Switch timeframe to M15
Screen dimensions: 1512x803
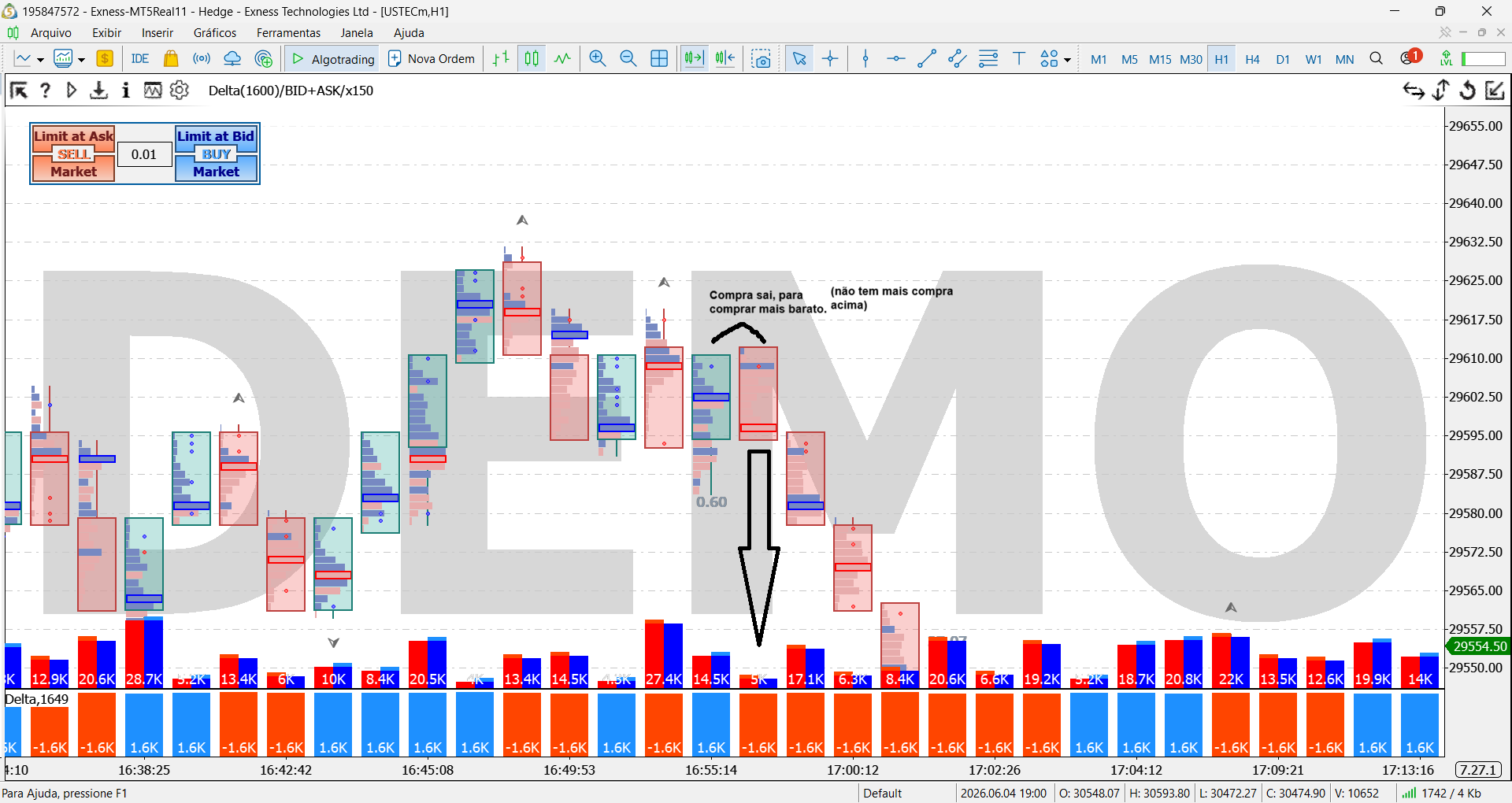coord(1160,59)
